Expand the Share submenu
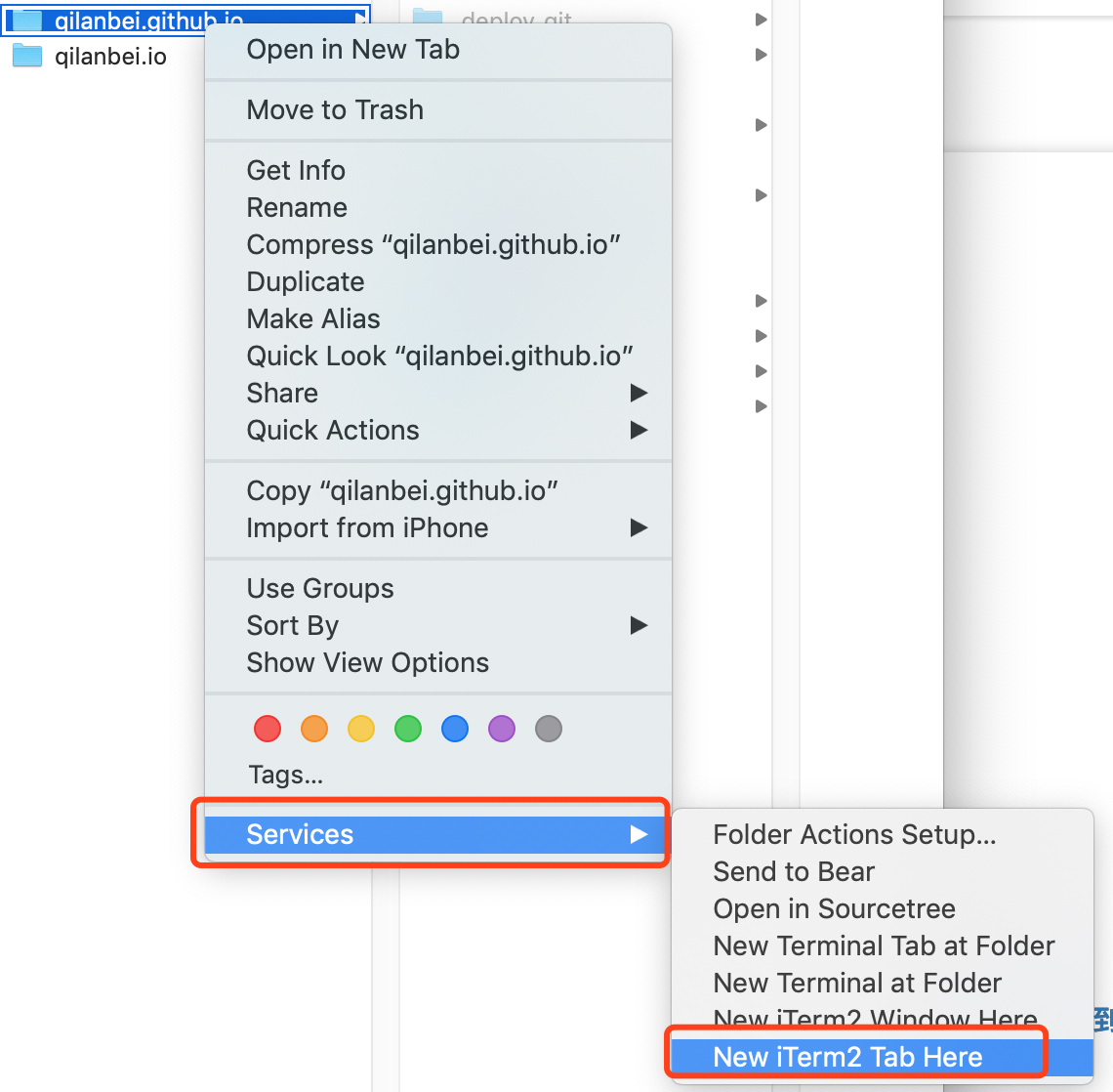 pos(438,393)
